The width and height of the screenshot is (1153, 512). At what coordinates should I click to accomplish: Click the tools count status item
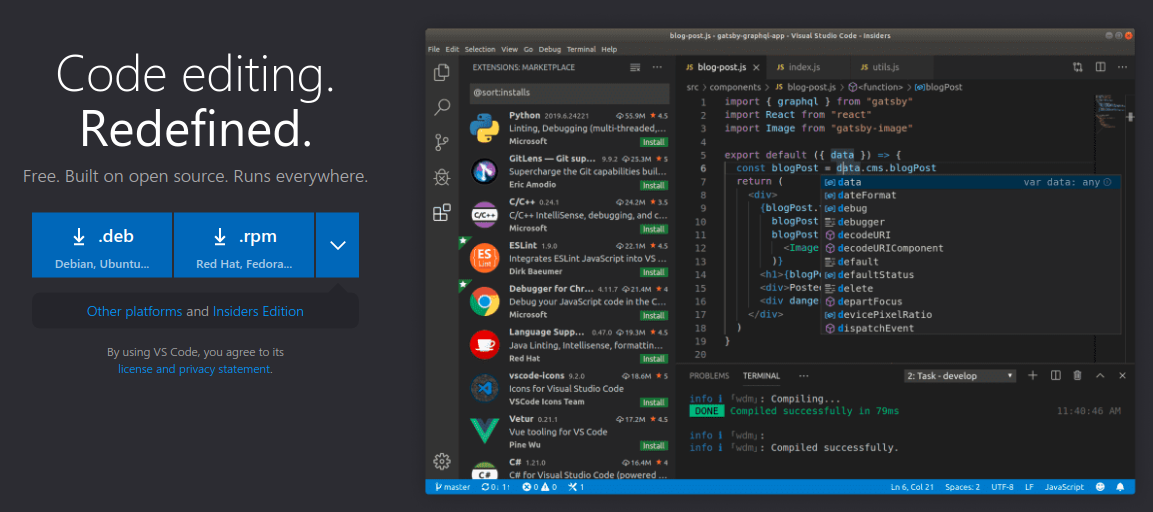(576, 487)
